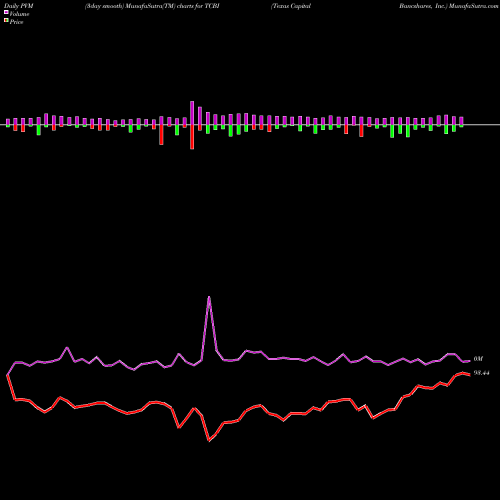
Task: Click the MunafaSutra charts for TCBI heading
Action: pyautogui.click(x=152, y=6)
